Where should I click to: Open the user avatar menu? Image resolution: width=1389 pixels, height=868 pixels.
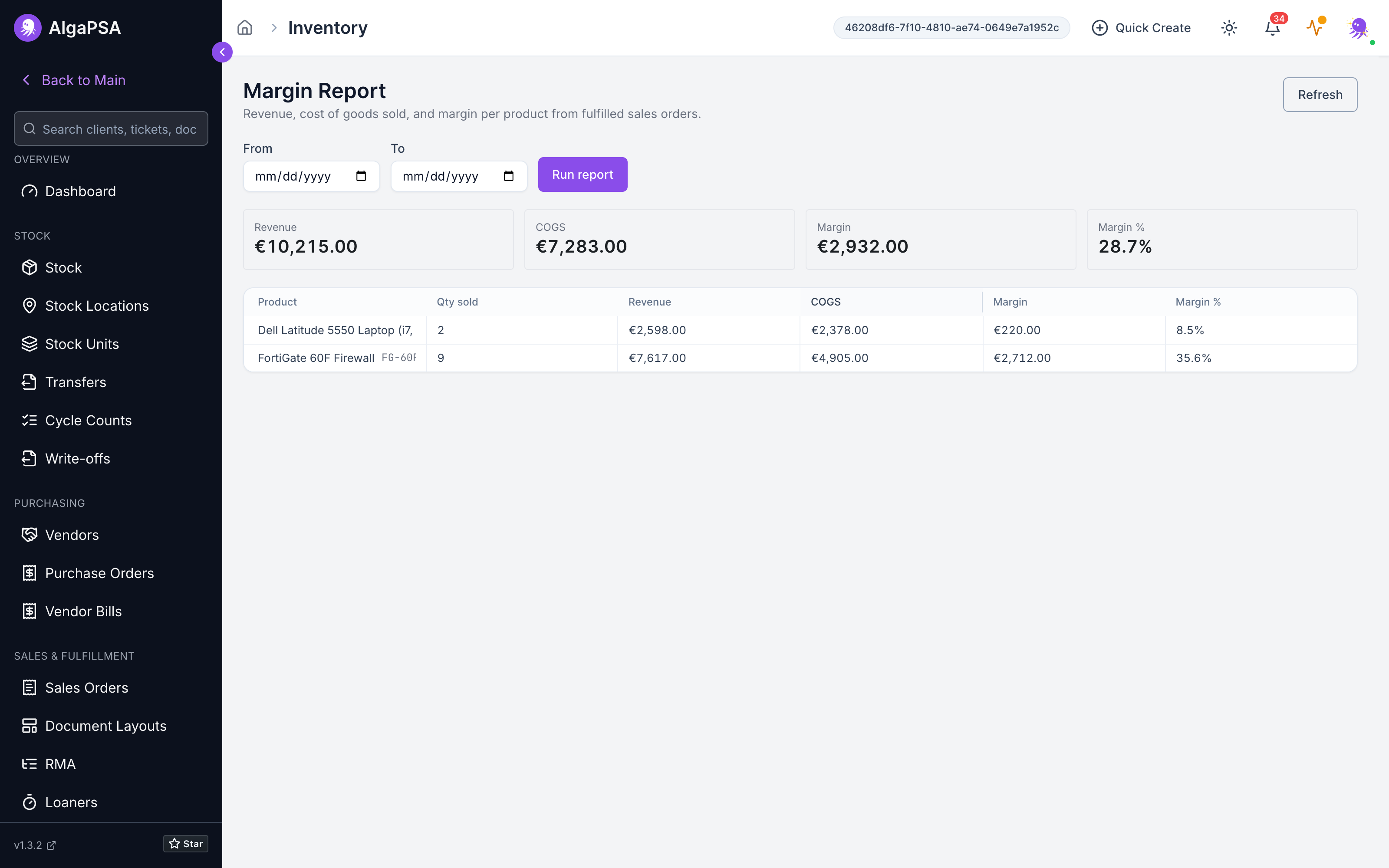tap(1358, 27)
